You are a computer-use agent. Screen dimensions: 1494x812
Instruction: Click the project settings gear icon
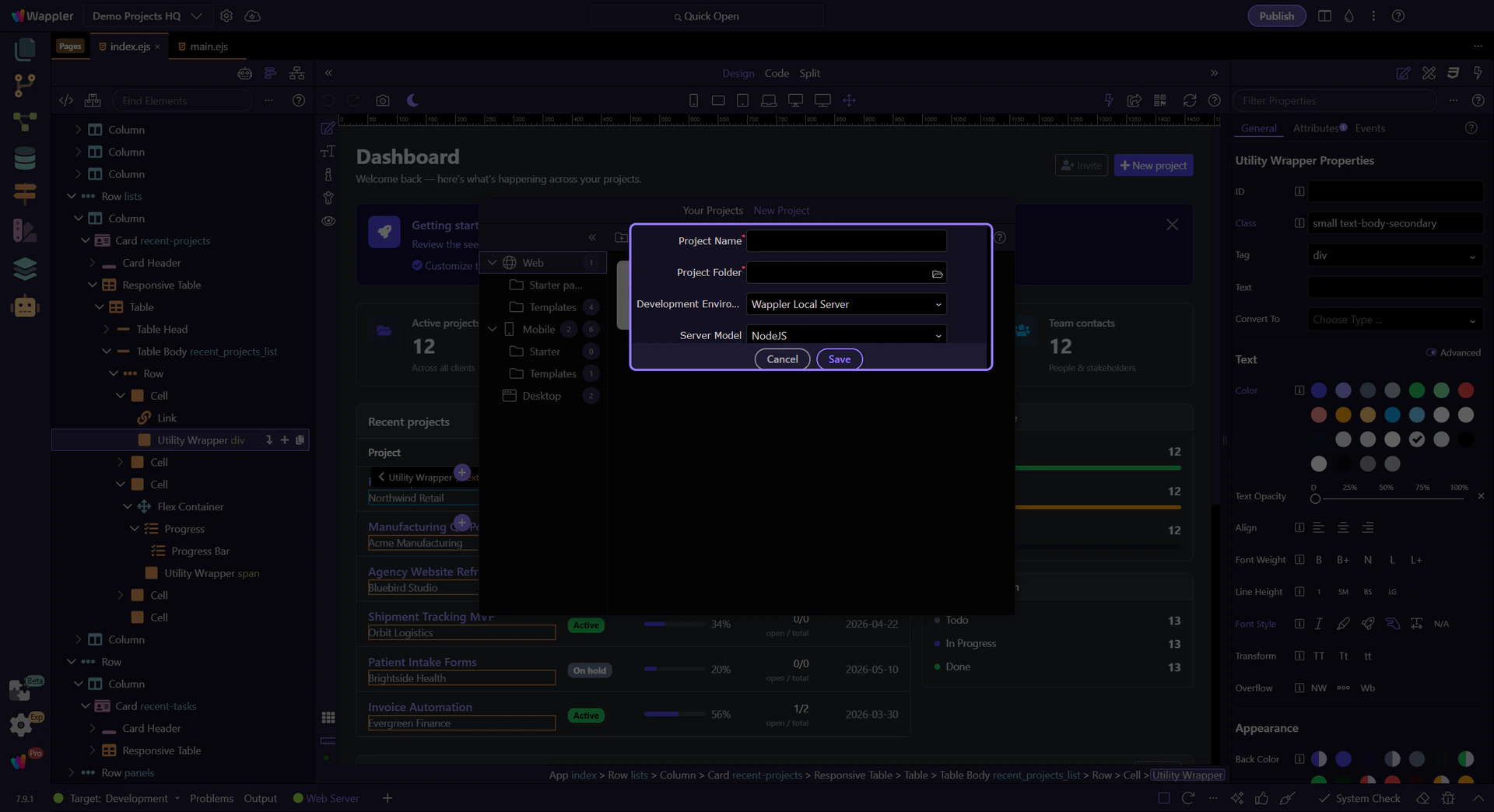[226, 16]
